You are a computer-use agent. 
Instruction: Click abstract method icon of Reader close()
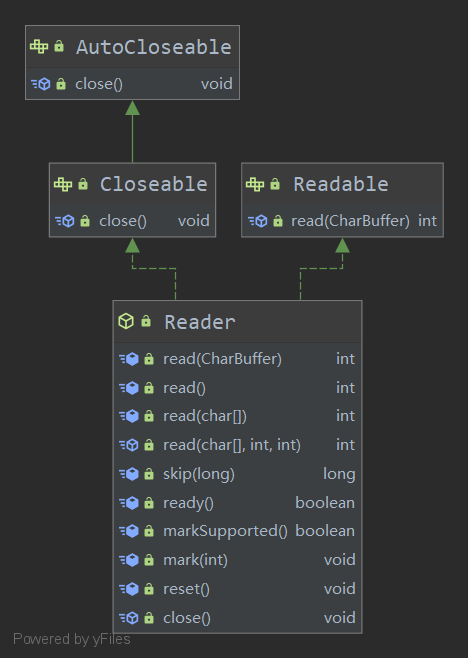[129, 618]
